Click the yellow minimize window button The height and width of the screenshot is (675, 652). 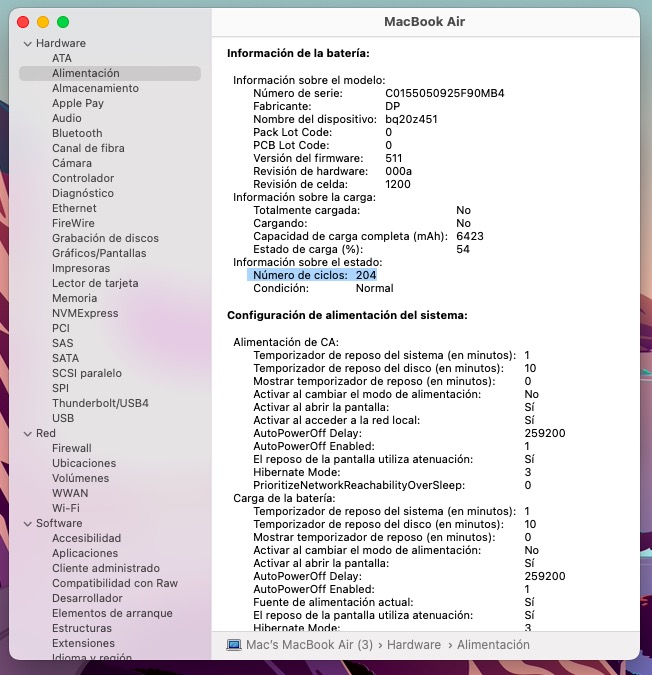(43, 21)
